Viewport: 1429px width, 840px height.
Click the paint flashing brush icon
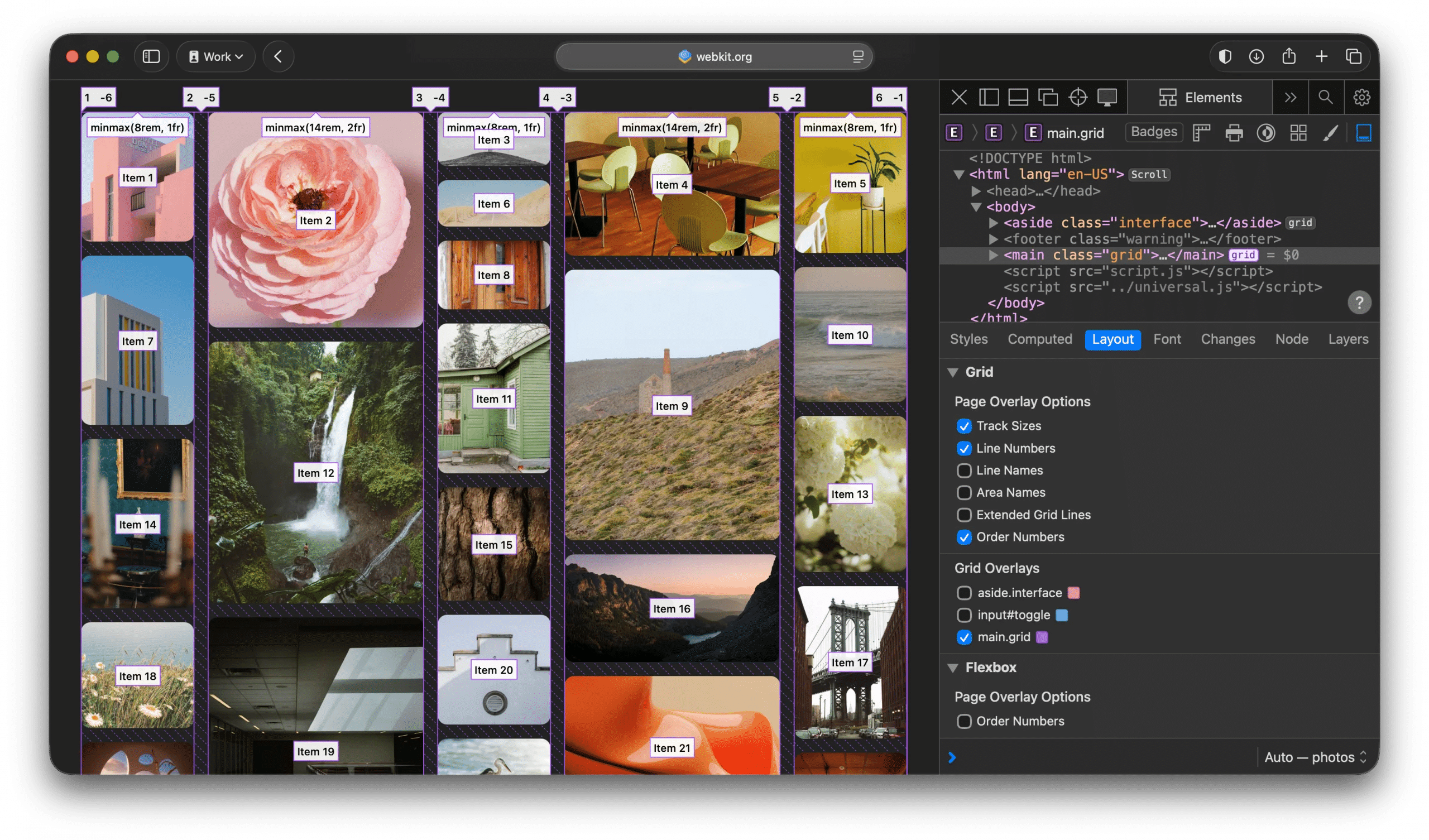click(x=1330, y=133)
